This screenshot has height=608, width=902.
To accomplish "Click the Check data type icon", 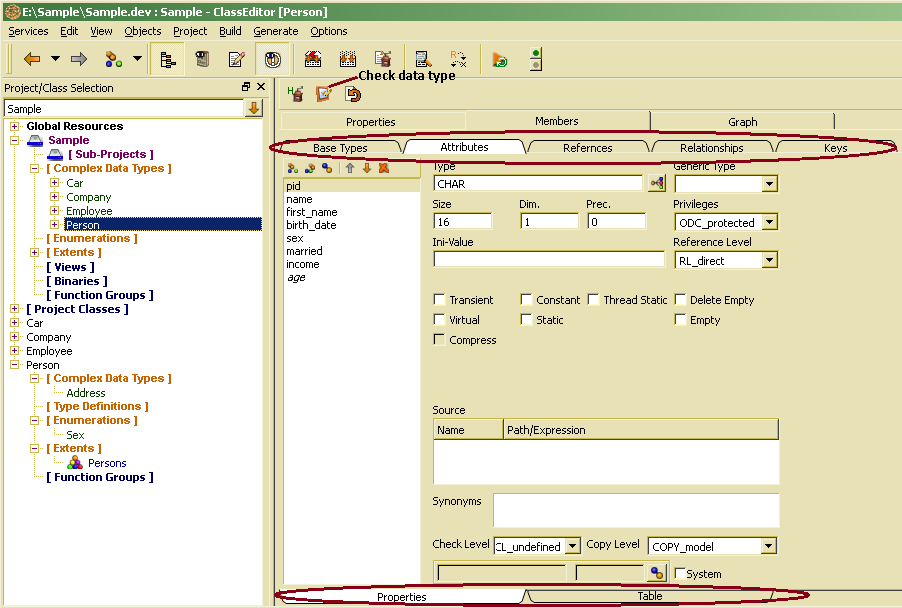I will pyautogui.click(x=323, y=94).
